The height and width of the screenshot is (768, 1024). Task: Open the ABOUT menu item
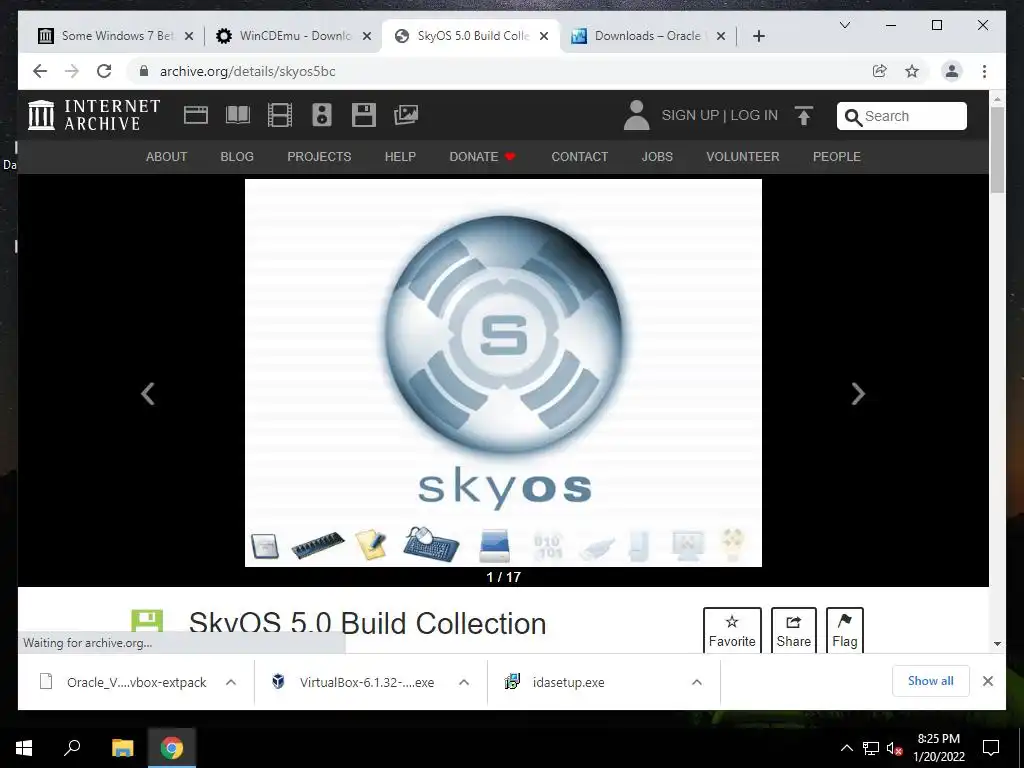point(167,157)
